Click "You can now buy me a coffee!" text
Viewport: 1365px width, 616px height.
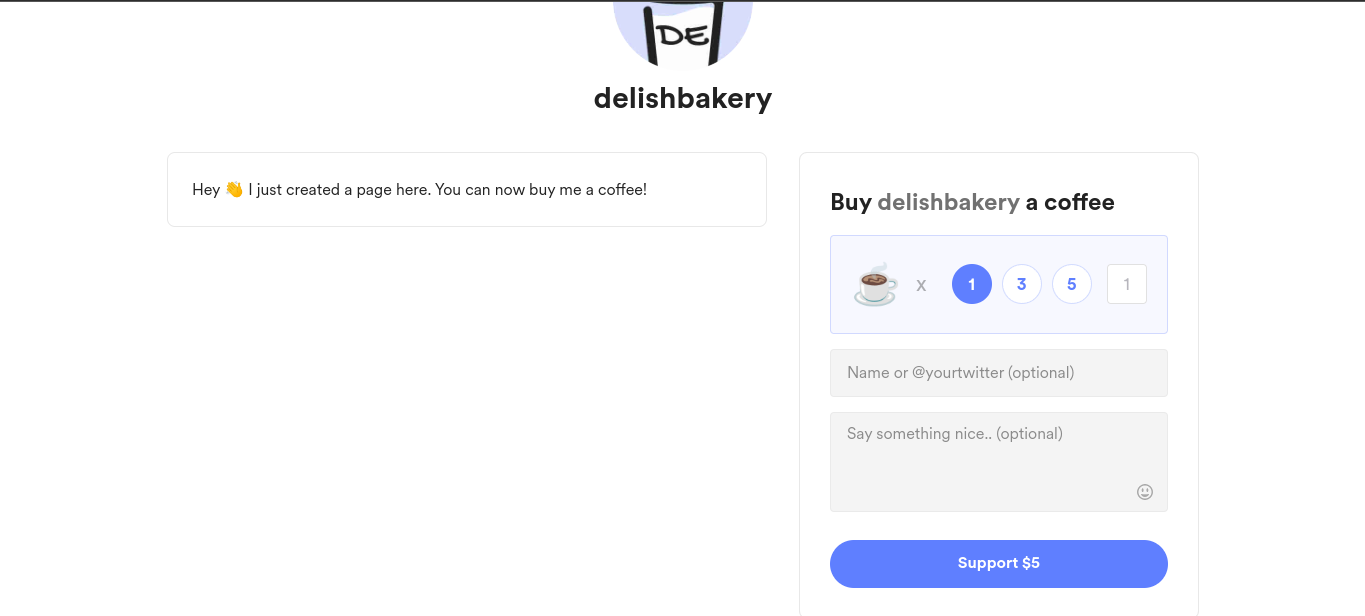coord(541,189)
